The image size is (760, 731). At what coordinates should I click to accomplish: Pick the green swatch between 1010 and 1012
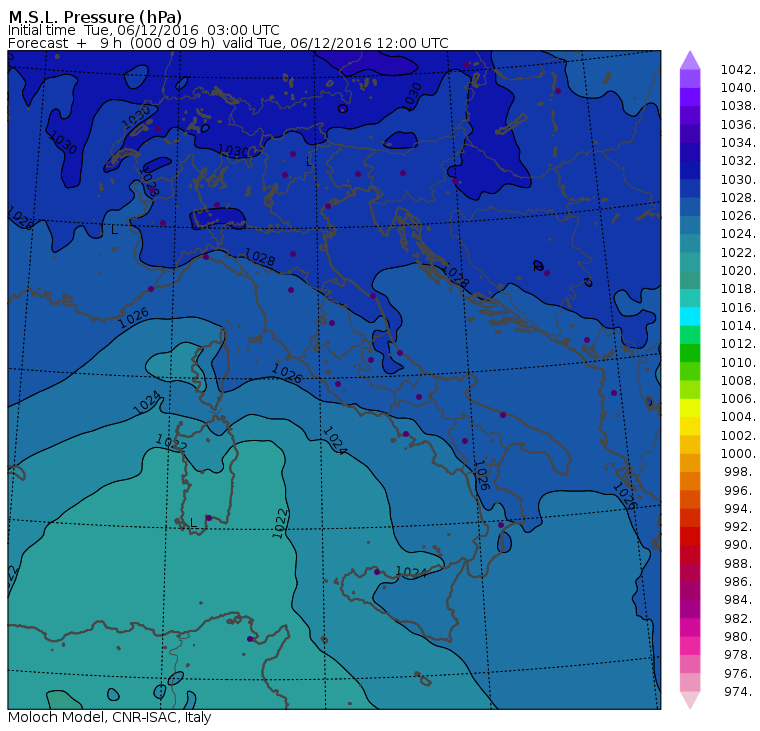pos(690,353)
